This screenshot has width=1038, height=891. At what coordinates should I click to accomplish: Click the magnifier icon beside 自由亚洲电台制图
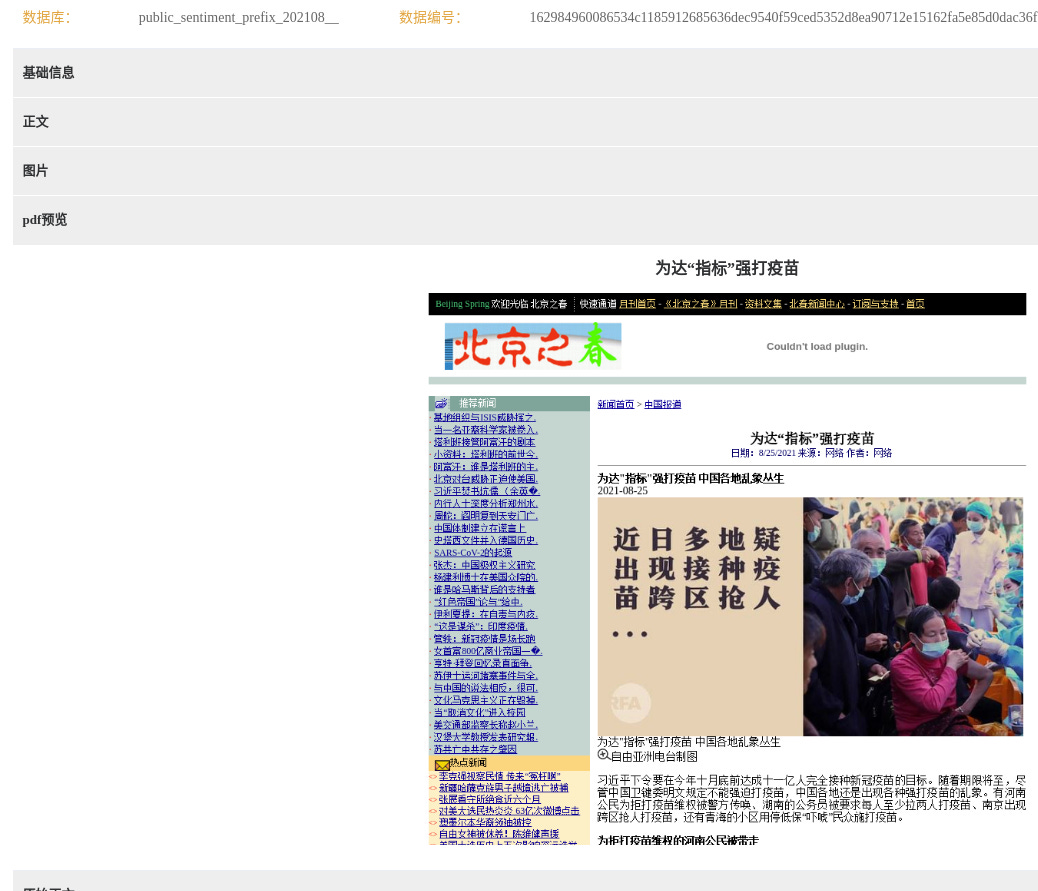(603, 755)
